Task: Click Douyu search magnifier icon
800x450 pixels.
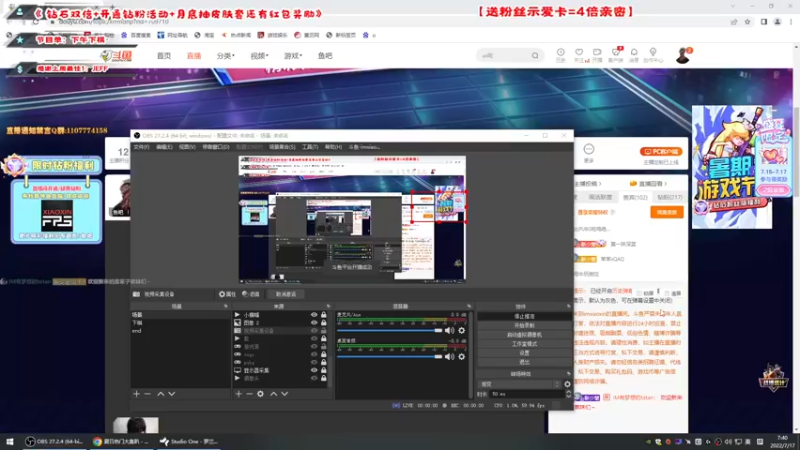Action: 535,56
